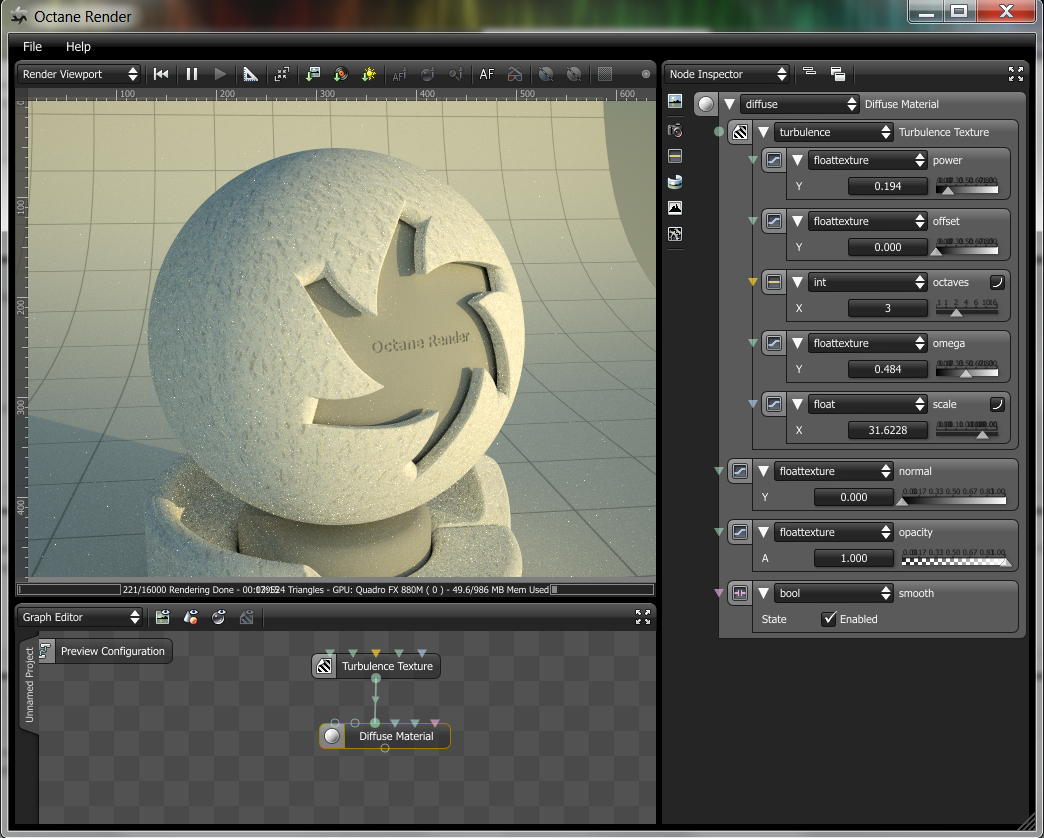Open the environment panorama sidebar icon
1044x838 pixels.
click(x=674, y=182)
